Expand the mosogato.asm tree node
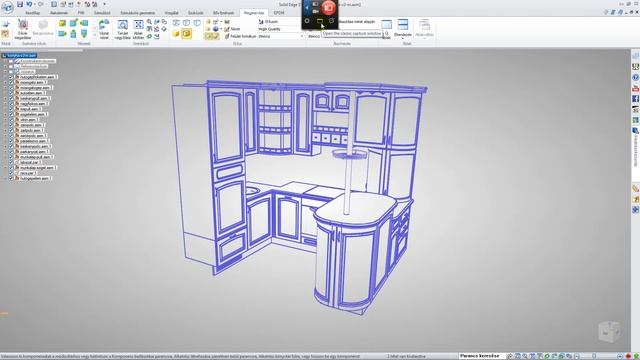The width and height of the screenshot is (640, 360). tap(5, 82)
